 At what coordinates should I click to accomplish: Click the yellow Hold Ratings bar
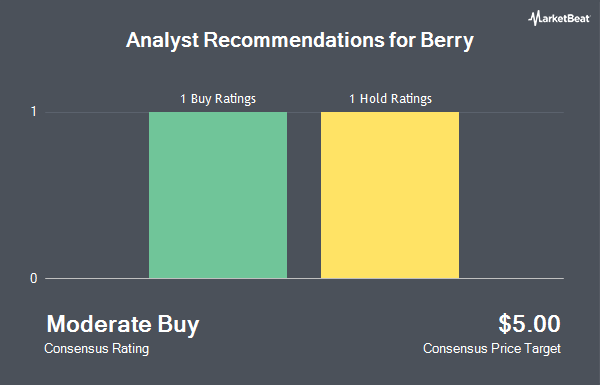(390, 195)
